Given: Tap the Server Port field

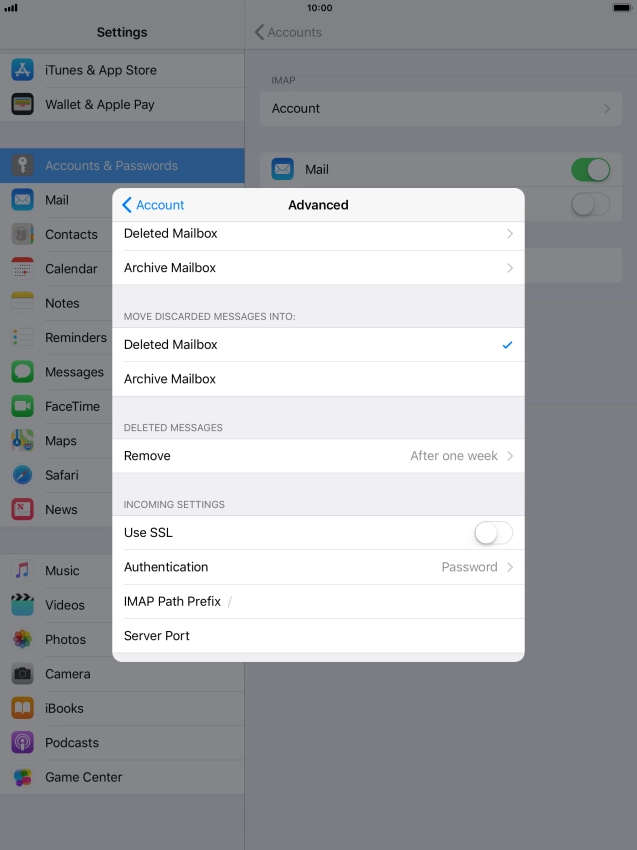Looking at the screenshot, I should (318, 636).
